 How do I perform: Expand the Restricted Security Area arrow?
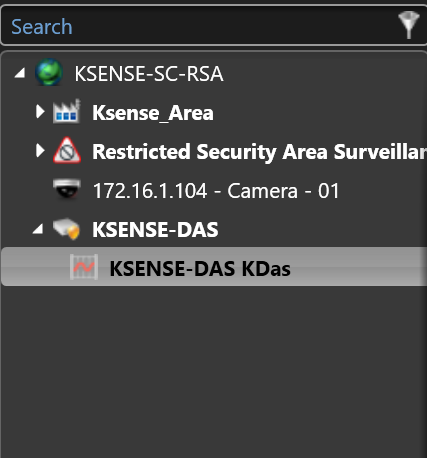[40, 151]
